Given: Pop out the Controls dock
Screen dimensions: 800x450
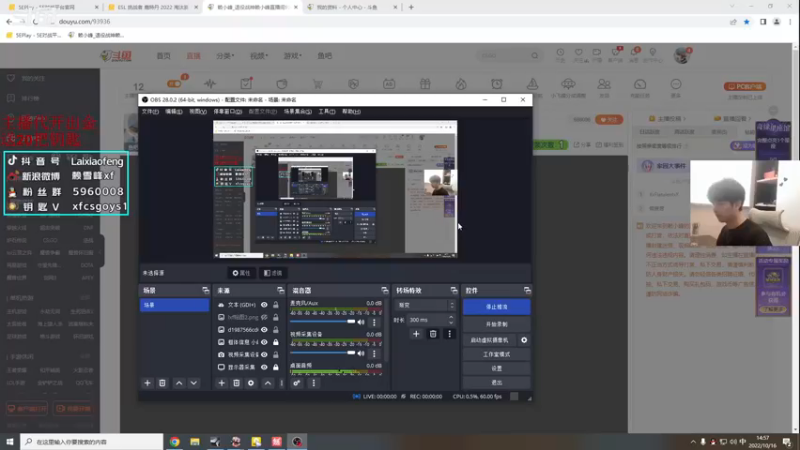Looking at the screenshot, I should click(527, 290).
